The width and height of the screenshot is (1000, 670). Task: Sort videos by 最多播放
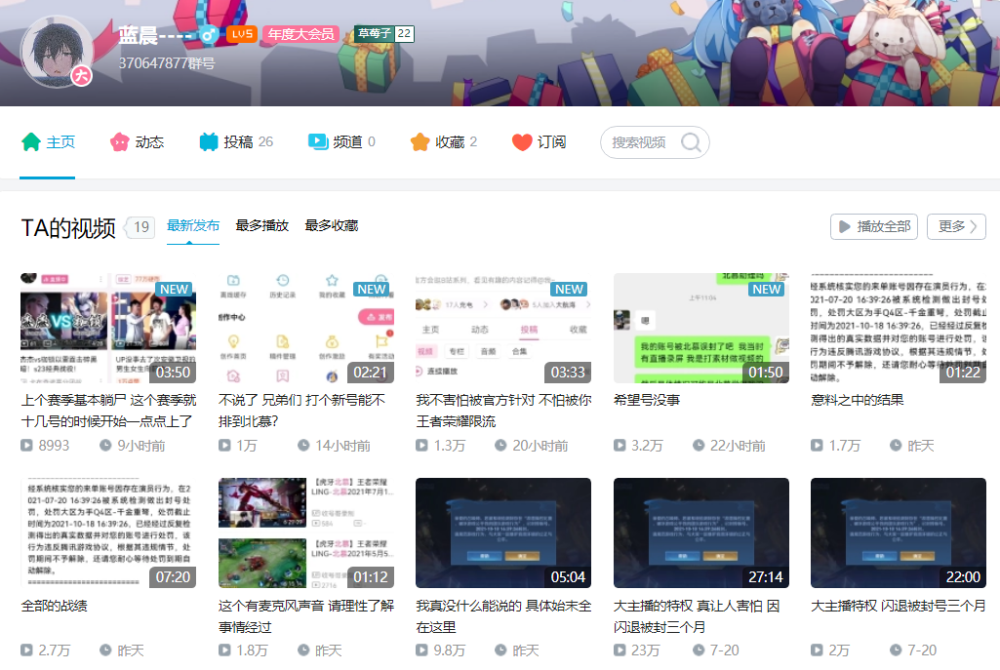(262, 225)
